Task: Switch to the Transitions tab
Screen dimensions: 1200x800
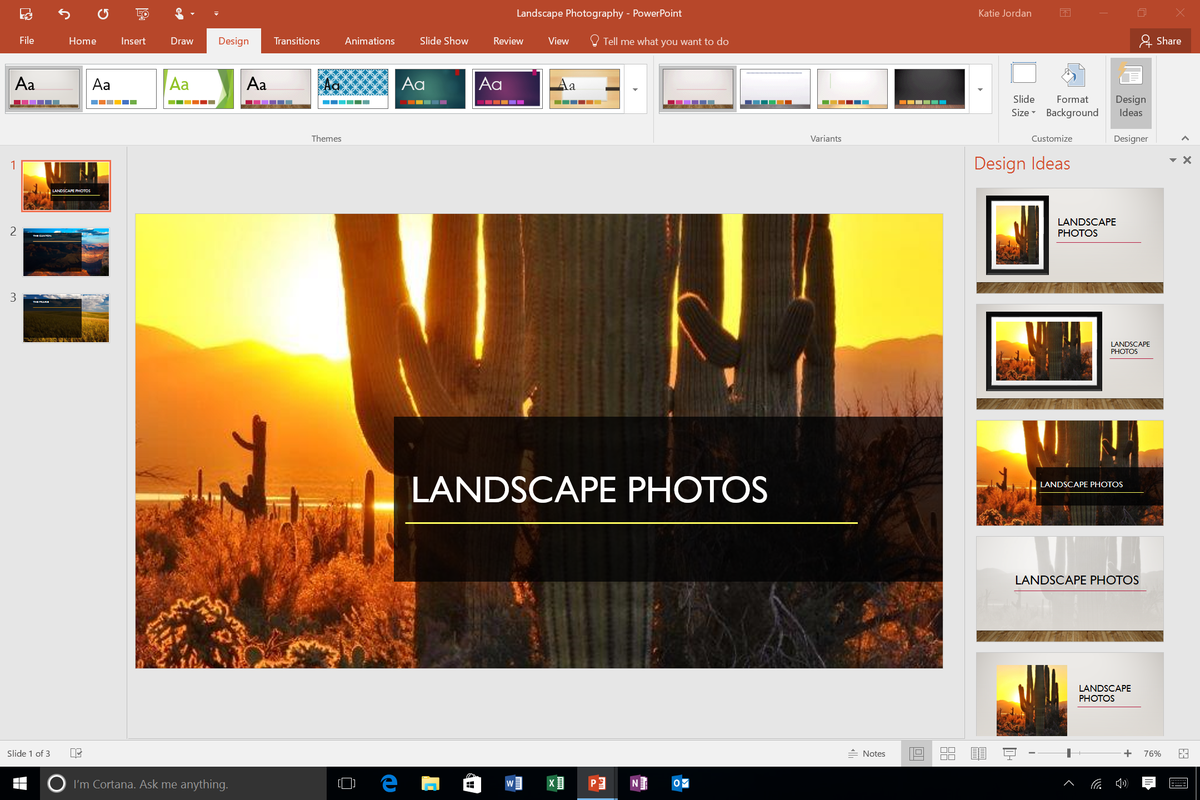Action: pos(296,41)
